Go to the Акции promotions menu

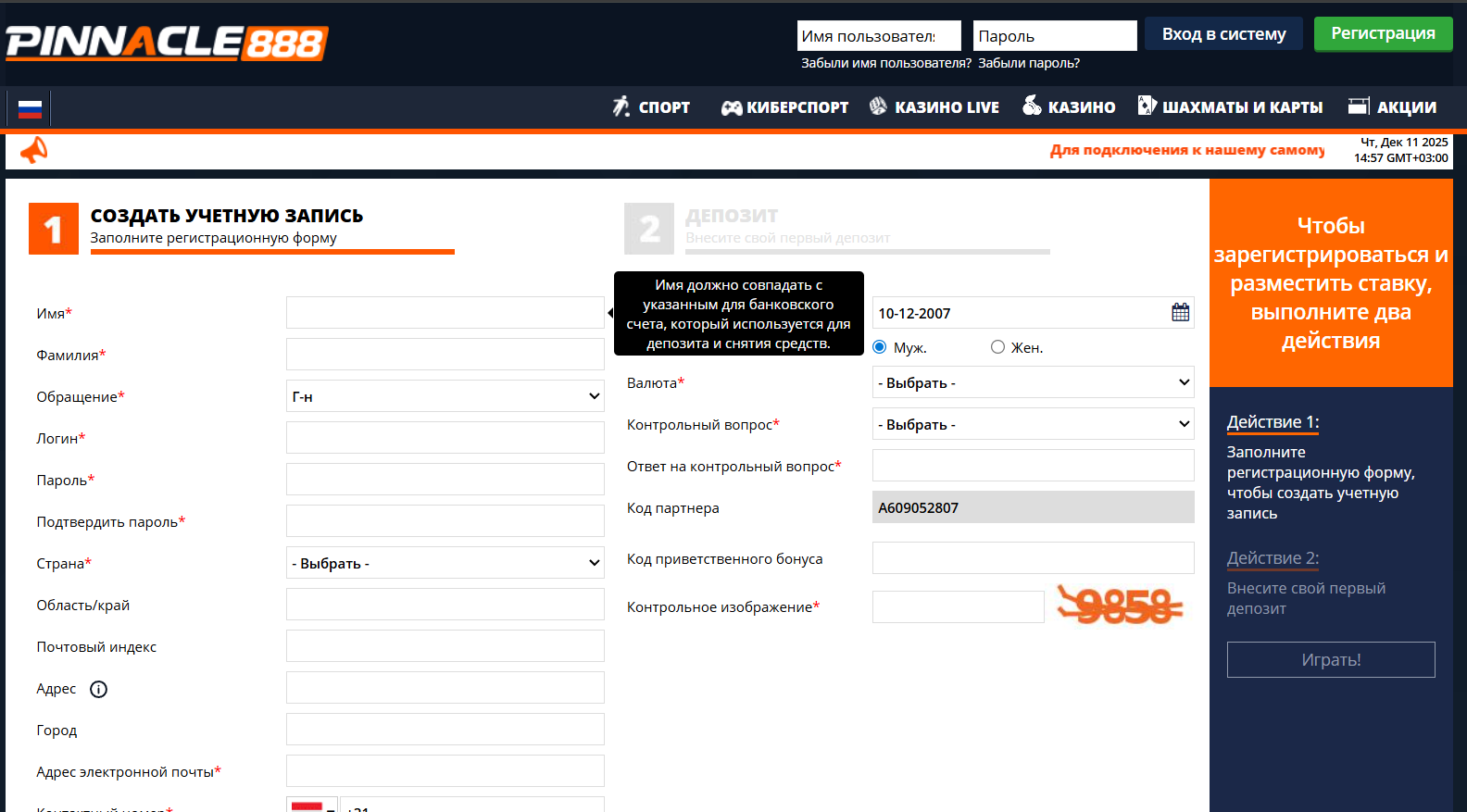[x=1392, y=107]
